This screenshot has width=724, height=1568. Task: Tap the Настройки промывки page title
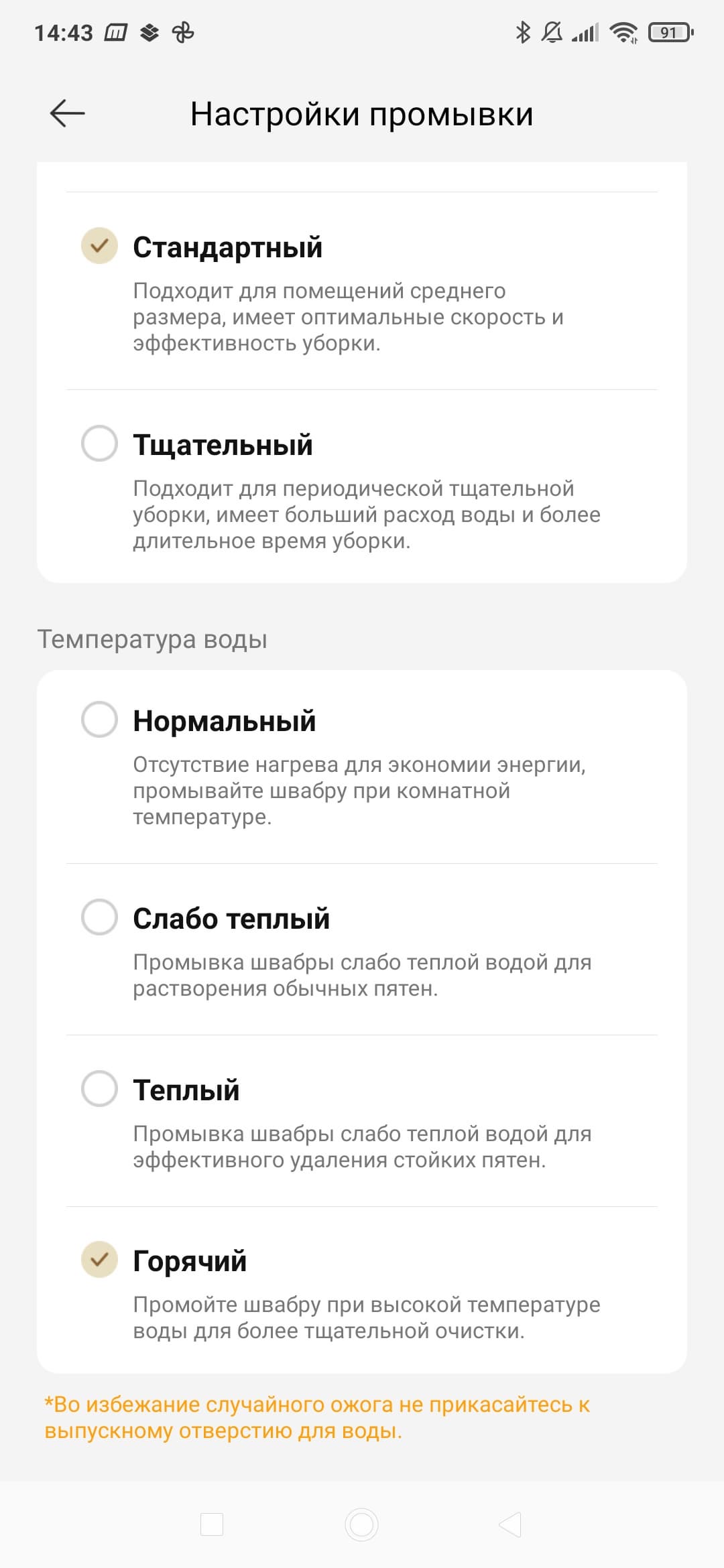pos(361,114)
